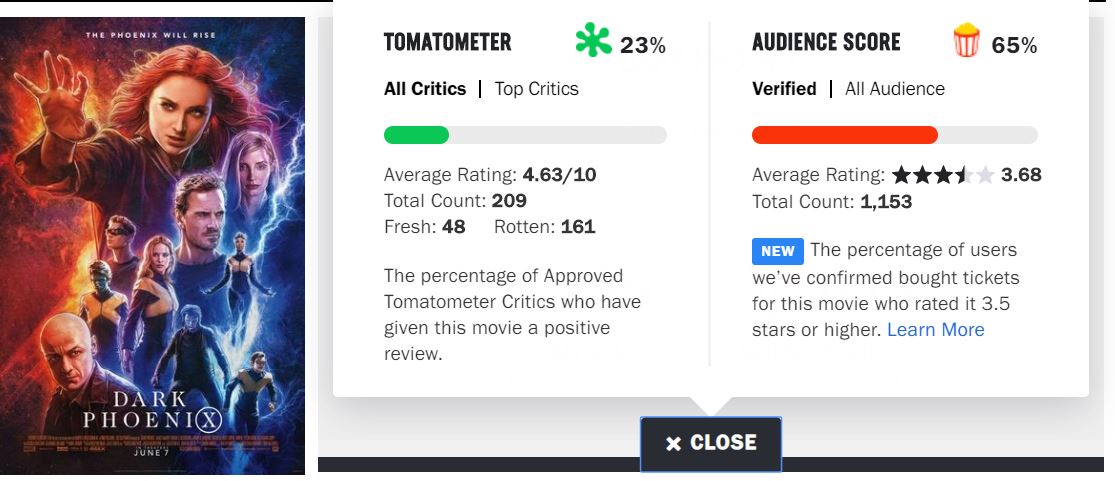Switch to the Top Critics tab
The height and width of the screenshot is (481, 1115).
(536, 89)
